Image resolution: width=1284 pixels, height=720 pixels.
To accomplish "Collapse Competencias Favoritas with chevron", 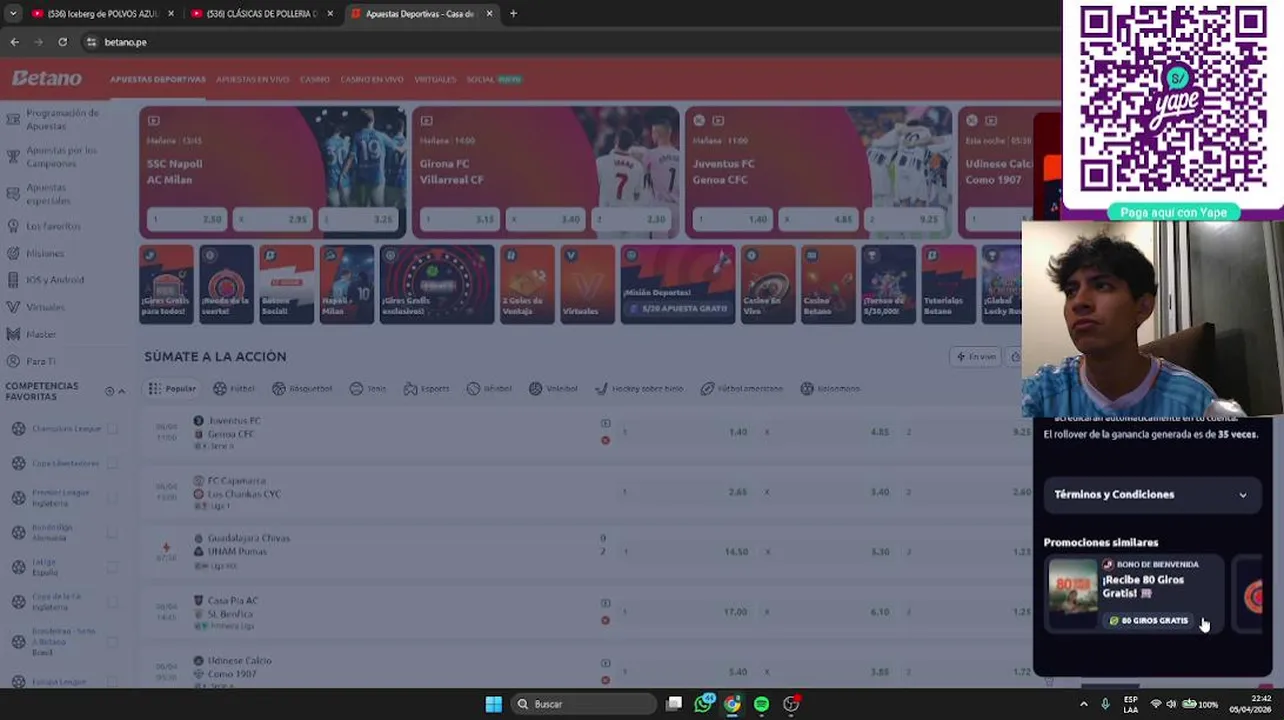I will 122,391.
